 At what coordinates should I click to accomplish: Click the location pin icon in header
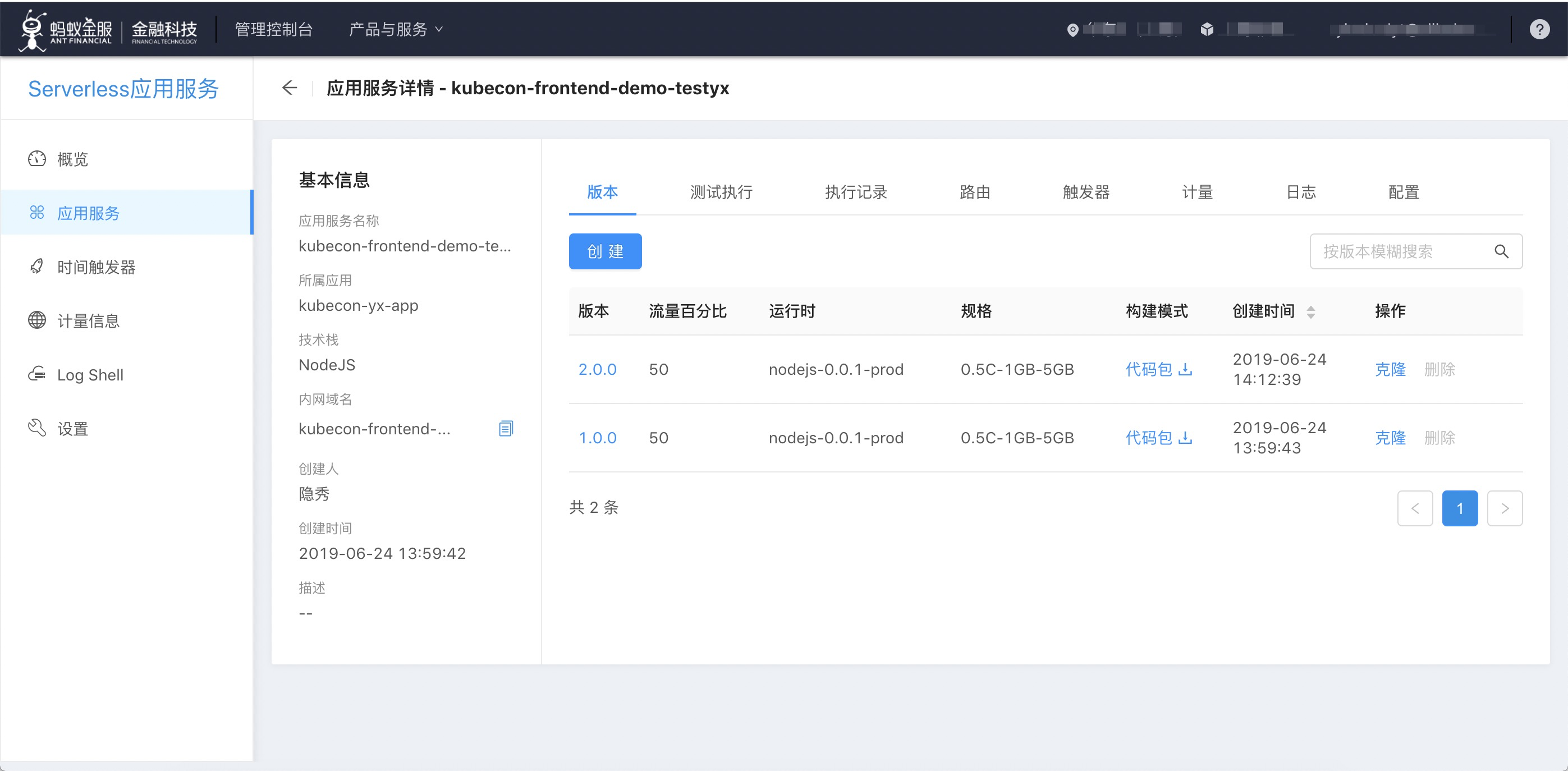1072,30
